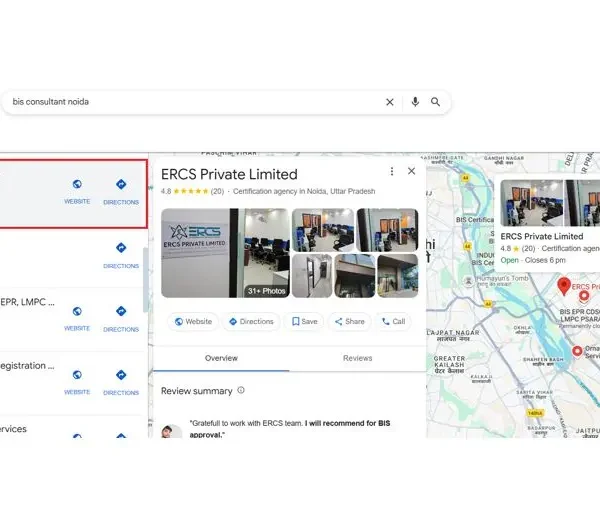Click the 'ERCS Private Limited' panel heading

click(229, 175)
